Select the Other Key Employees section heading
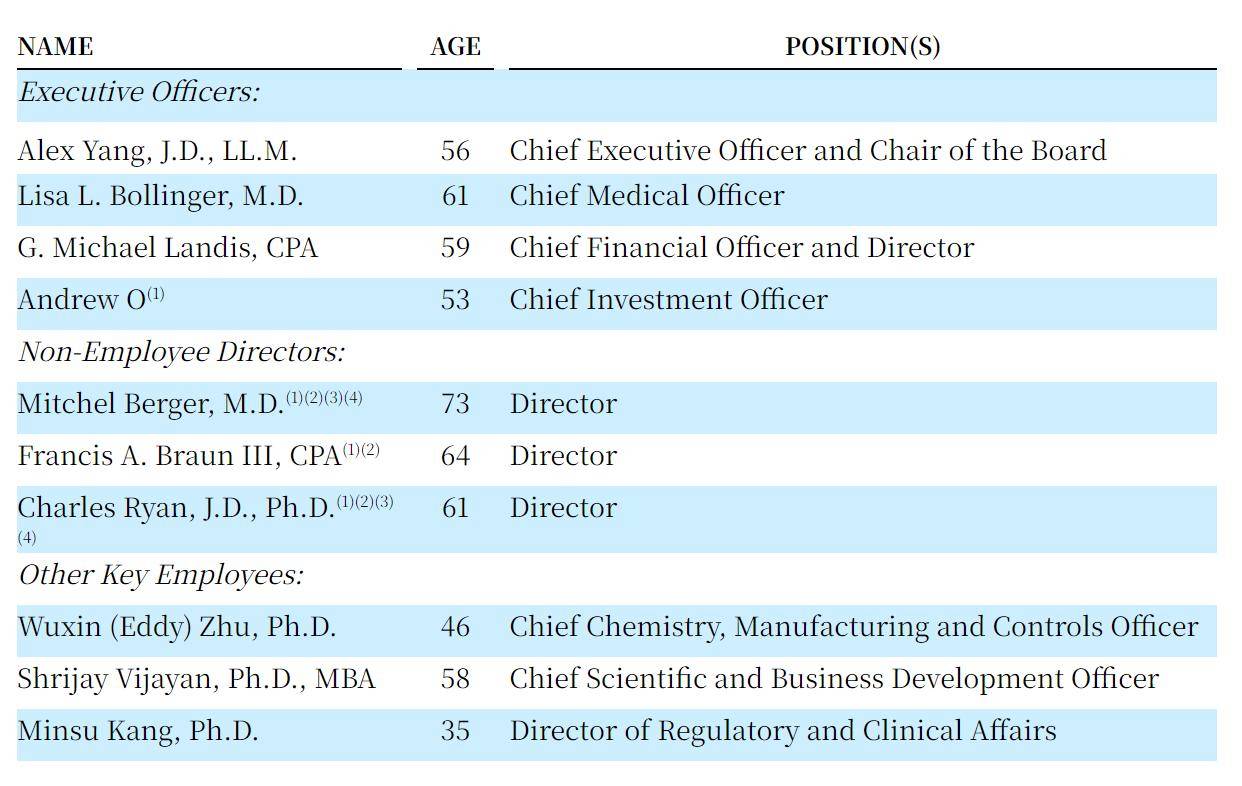The height and width of the screenshot is (786, 1242). [x=160, y=575]
